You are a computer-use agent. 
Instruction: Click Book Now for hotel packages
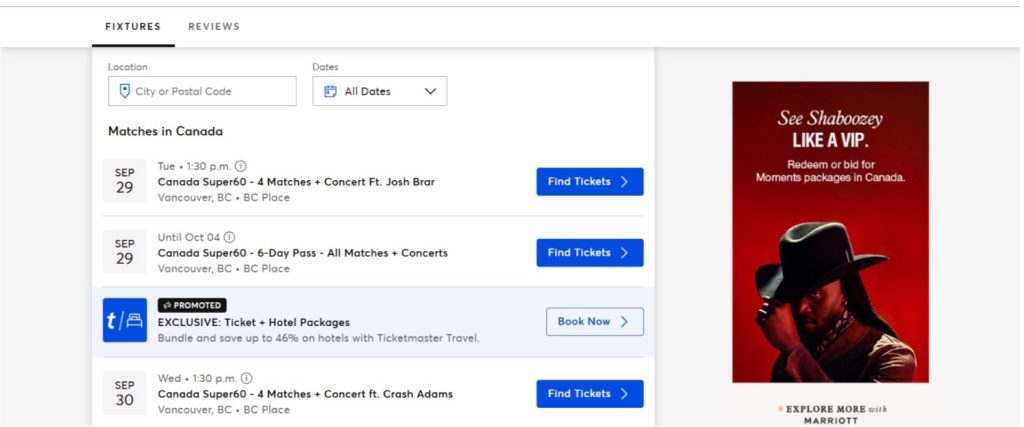coord(594,322)
